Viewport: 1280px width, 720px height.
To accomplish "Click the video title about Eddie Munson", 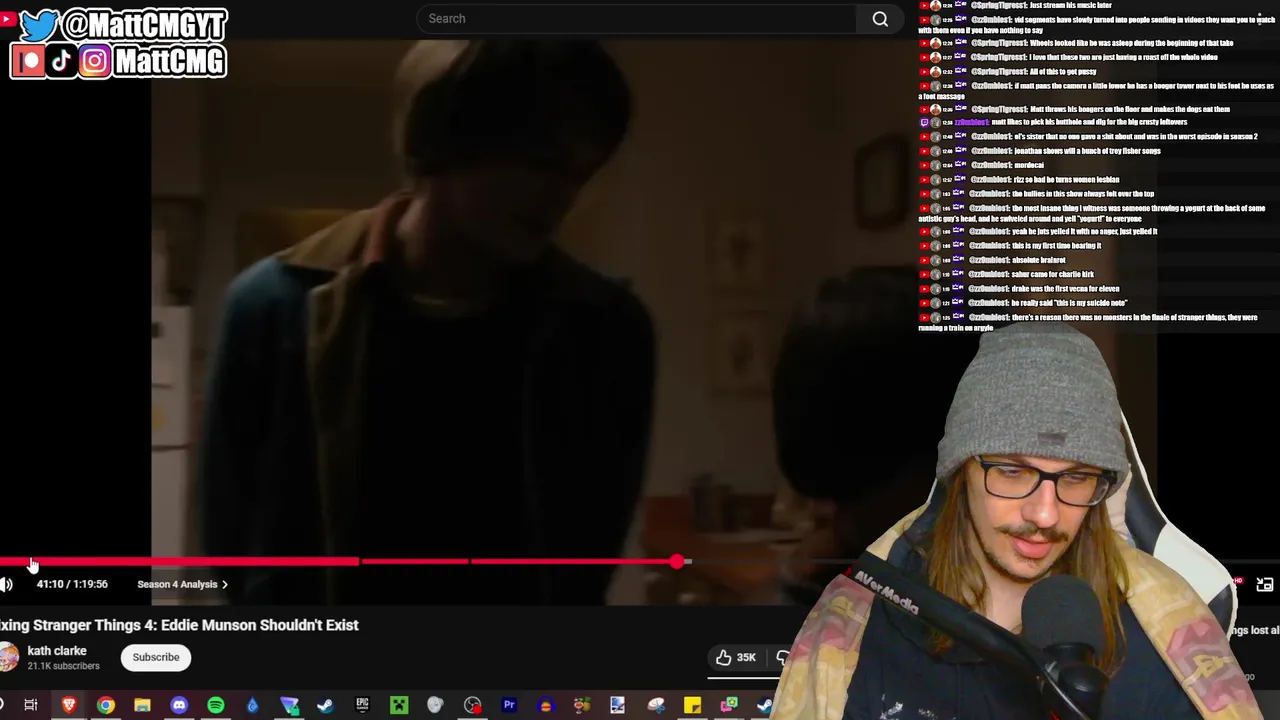I will pyautogui.click(x=179, y=625).
